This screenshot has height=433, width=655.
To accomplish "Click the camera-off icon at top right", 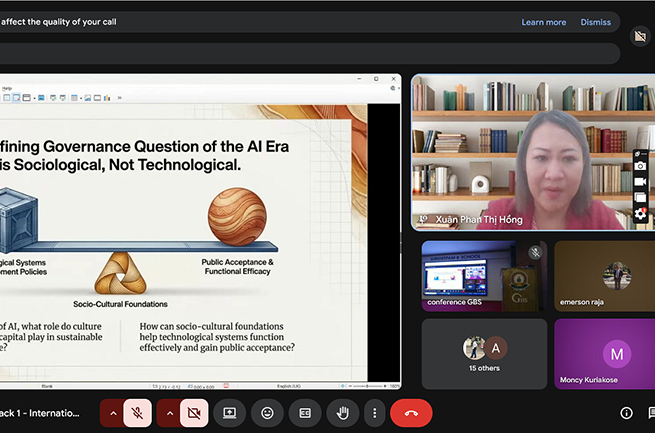I will [x=640, y=36].
